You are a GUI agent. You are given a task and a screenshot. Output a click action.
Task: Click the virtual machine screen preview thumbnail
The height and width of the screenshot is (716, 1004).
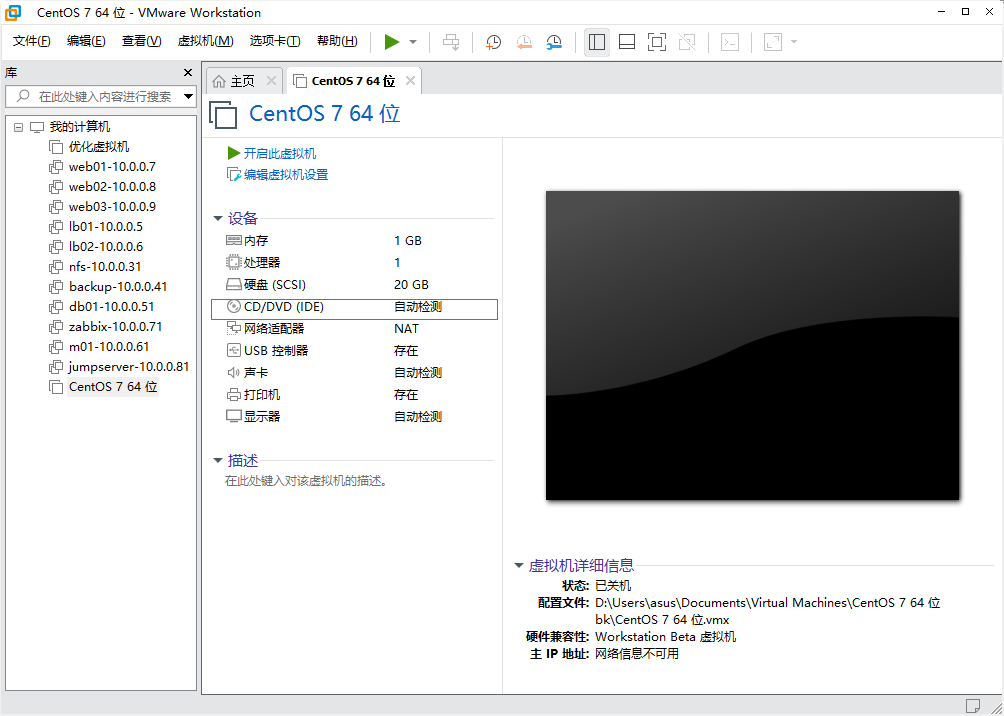752,345
